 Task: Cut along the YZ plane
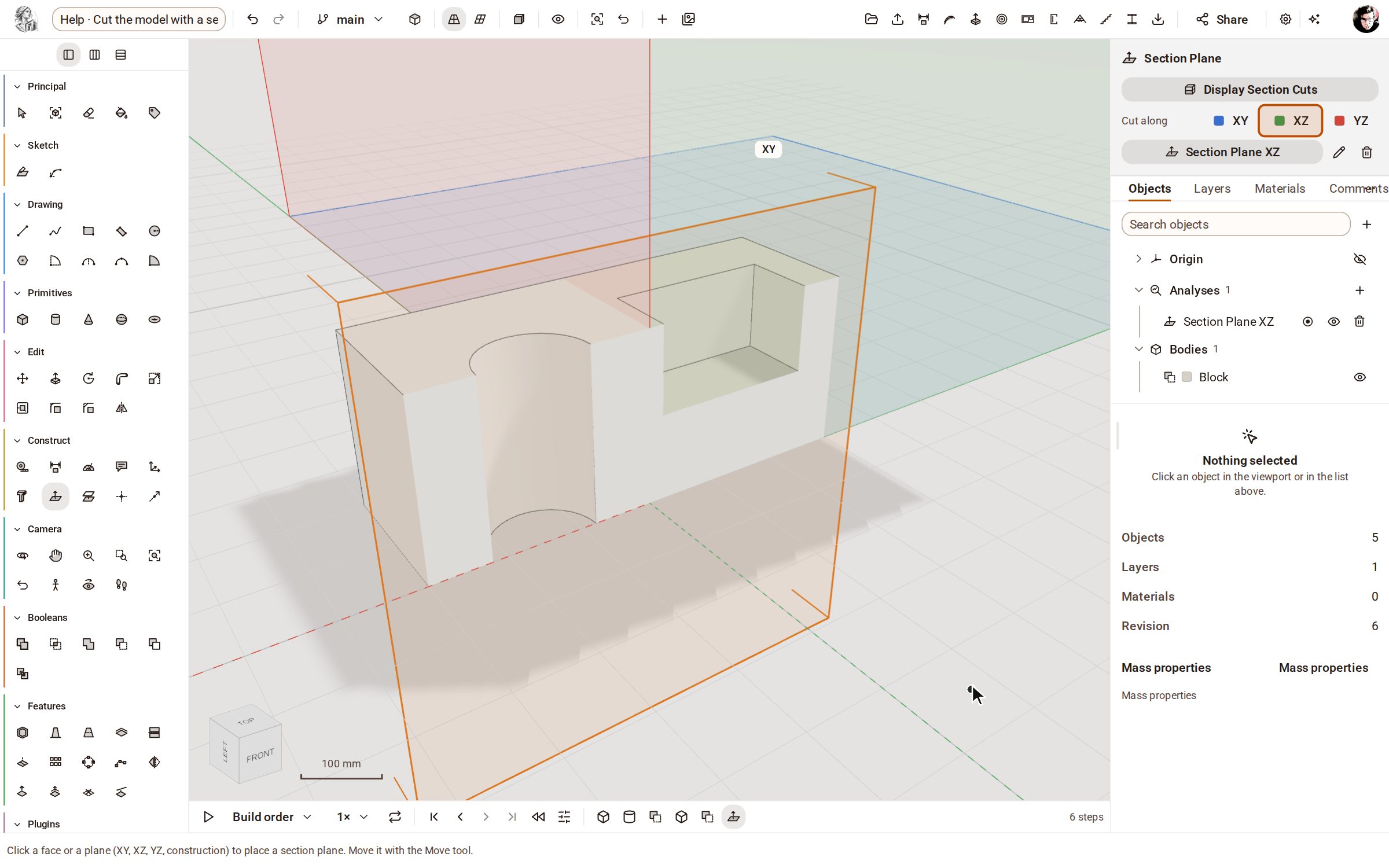[x=1351, y=120]
